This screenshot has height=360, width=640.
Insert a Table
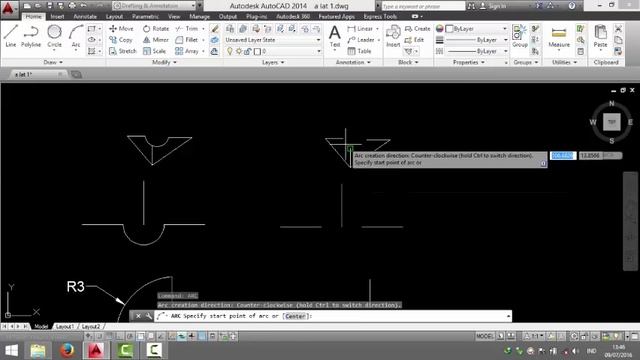tap(360, 51)
